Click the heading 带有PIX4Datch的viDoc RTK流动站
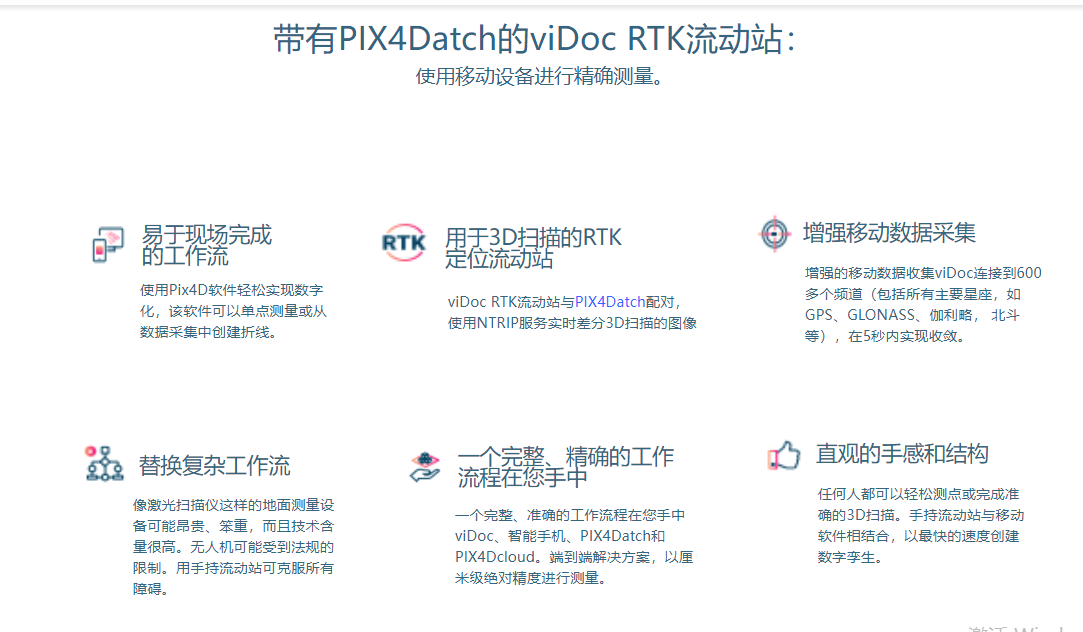 click(x=534, y=39)
